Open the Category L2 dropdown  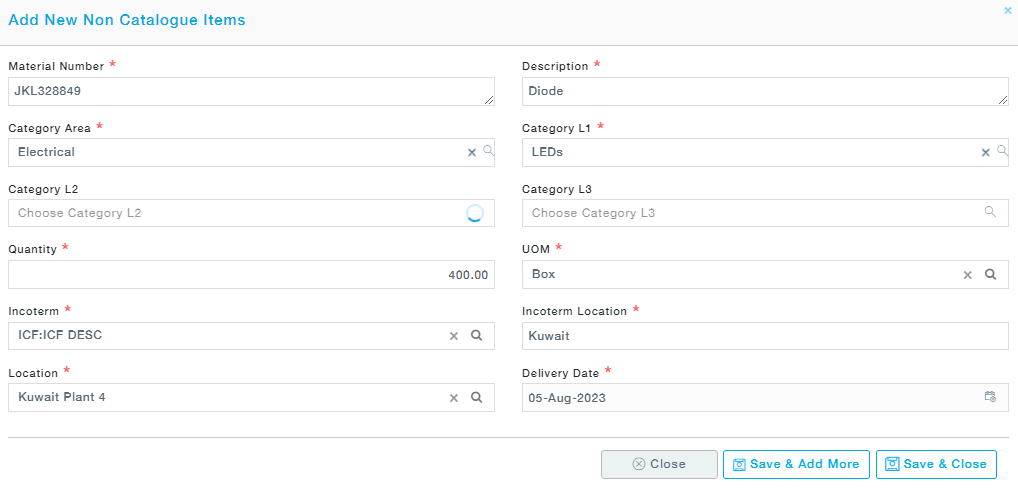click(230, 213)
